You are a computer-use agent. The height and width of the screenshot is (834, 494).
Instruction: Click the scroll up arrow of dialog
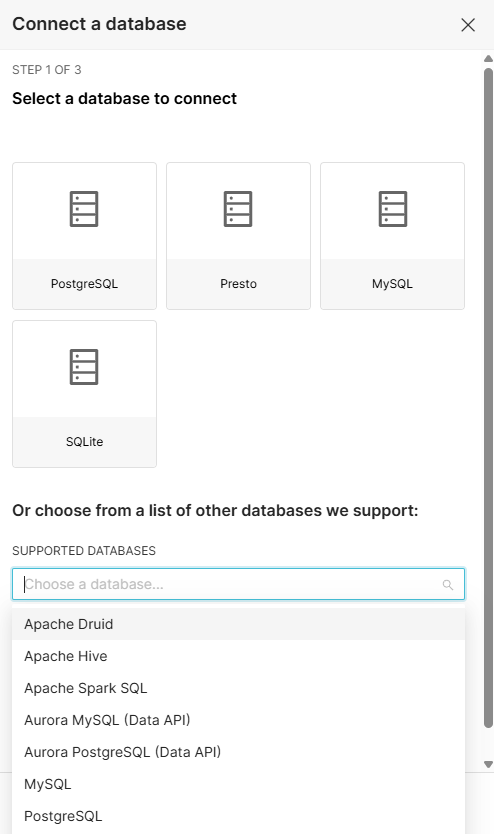[x=488, y=58]
